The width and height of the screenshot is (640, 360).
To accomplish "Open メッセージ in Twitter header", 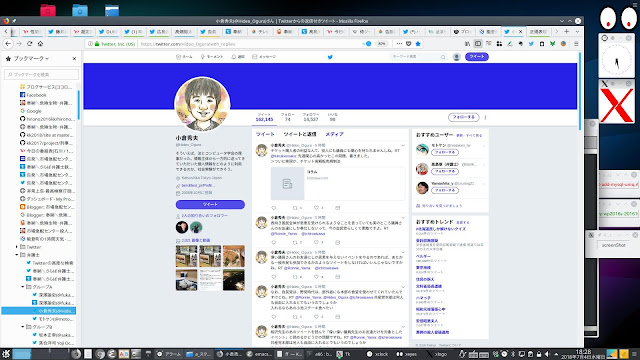I will click(x=264, y=57).
